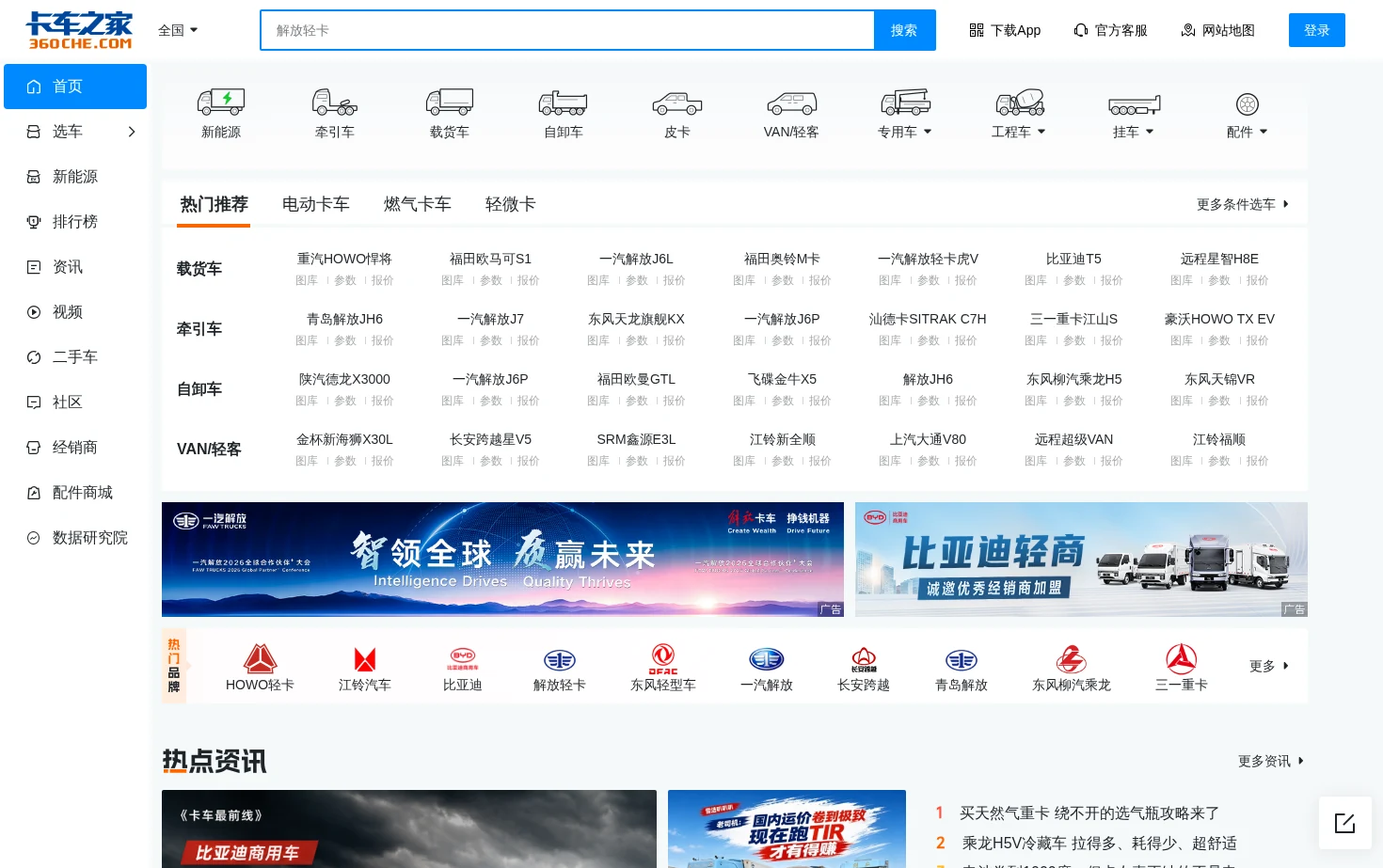Expand the 选车 sidebar submenu arrow
This screenshot has width=1383, height=868.
132,132
